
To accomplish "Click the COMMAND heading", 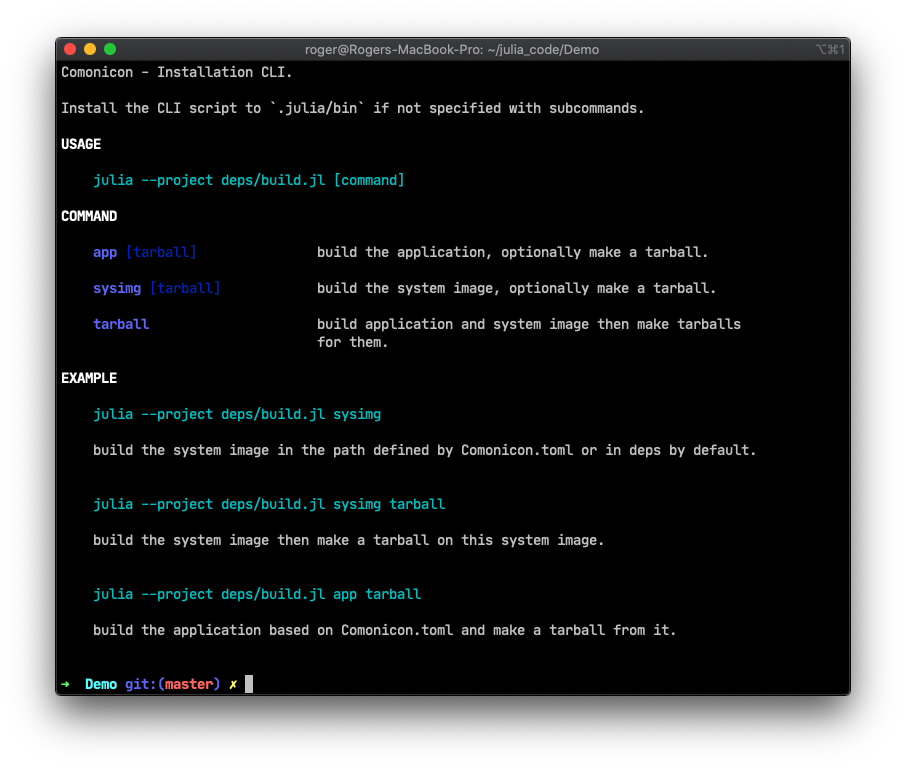I will 89,216.
